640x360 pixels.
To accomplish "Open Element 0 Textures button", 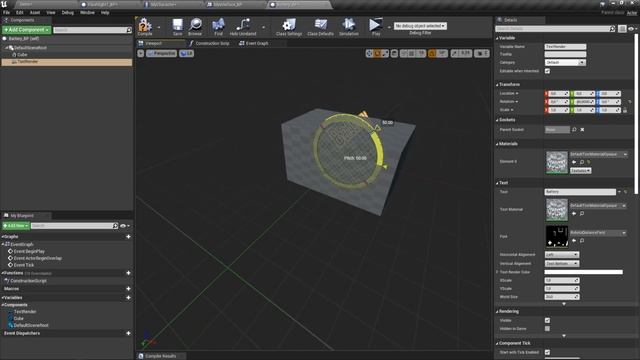I will click(x=580, y=171).
